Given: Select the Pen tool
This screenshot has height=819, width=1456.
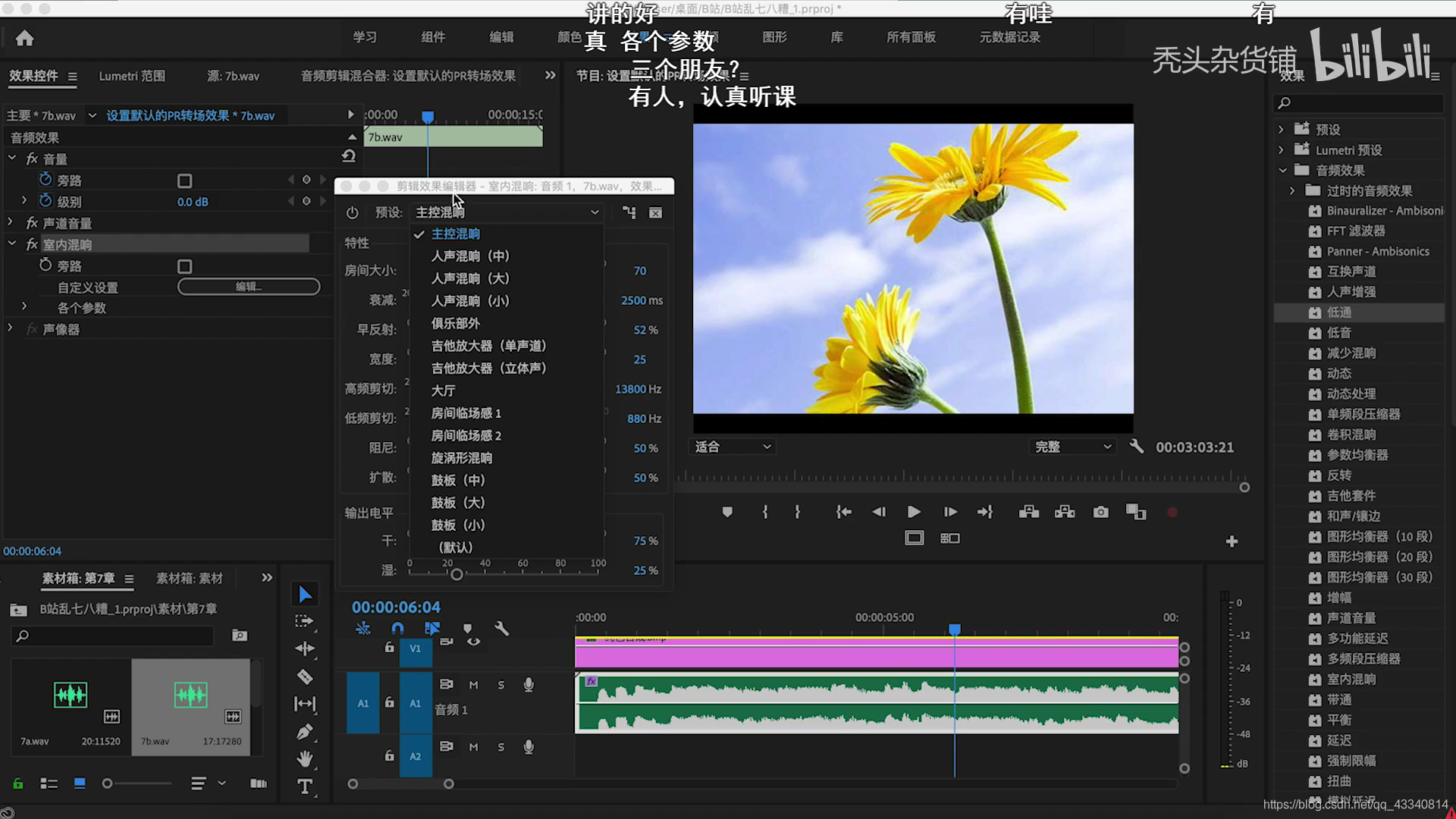Looking at the screenshot, I should click(306, 731).
